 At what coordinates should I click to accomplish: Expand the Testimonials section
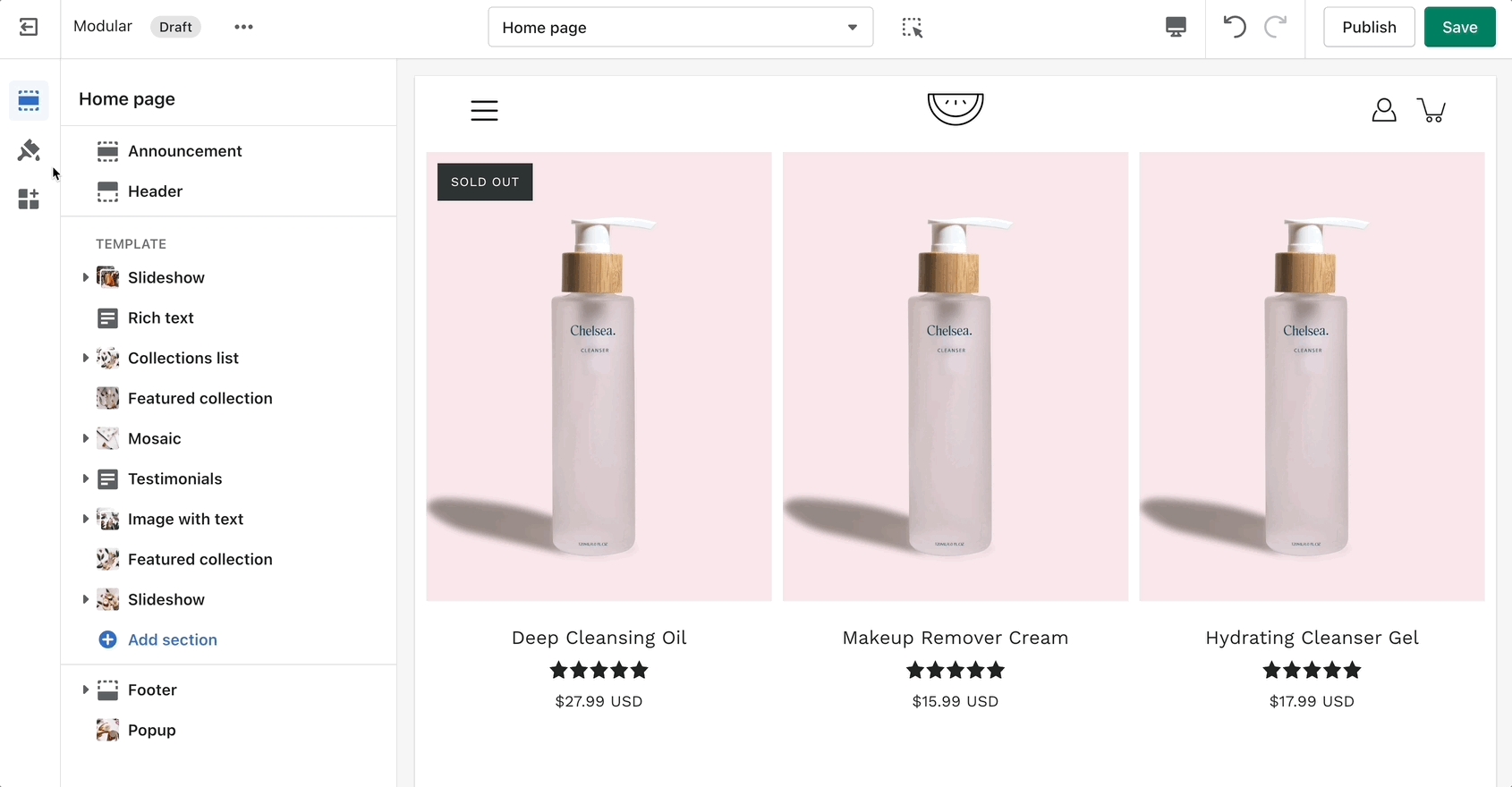[85, 478]
